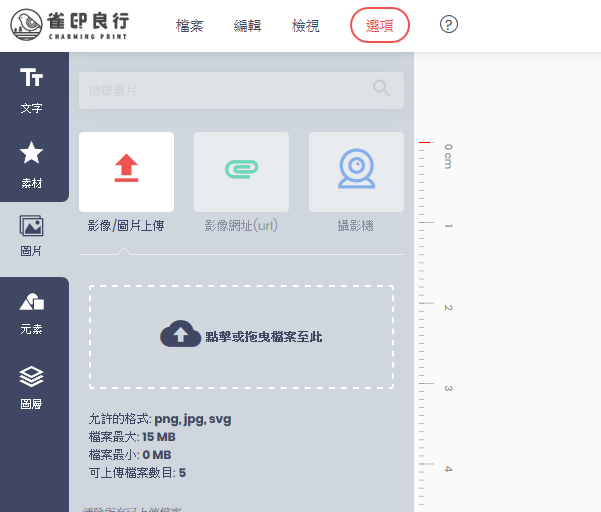Open the 圖層 layers panel
Image resolution: width=601 pixels, height=512 pixels.
click(x=31, y=388)
